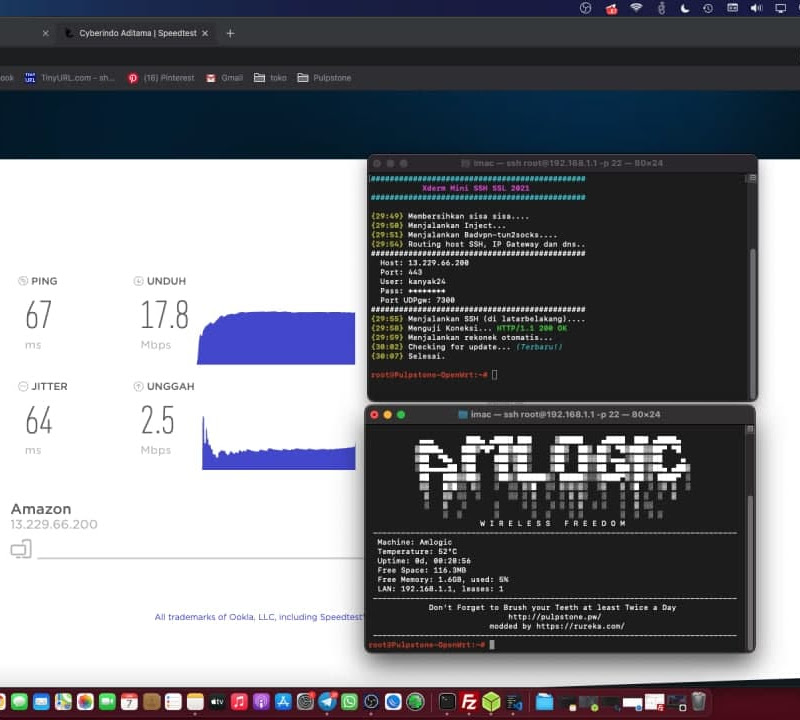The height and width of the screenshot is (720, 800).
Task: Click the UNDUH download speed 17.8
Action: [x=164, y=315]
